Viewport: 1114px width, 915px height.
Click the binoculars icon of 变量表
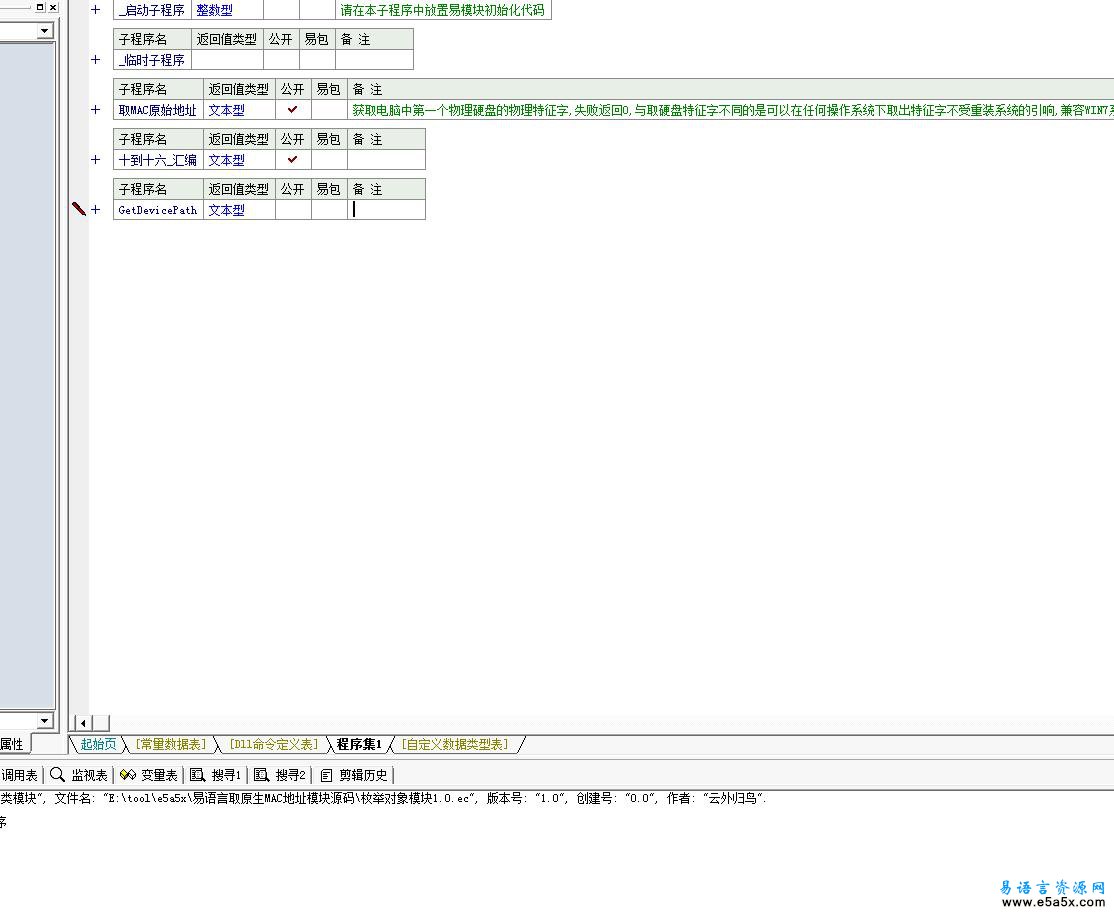point(128,775)
